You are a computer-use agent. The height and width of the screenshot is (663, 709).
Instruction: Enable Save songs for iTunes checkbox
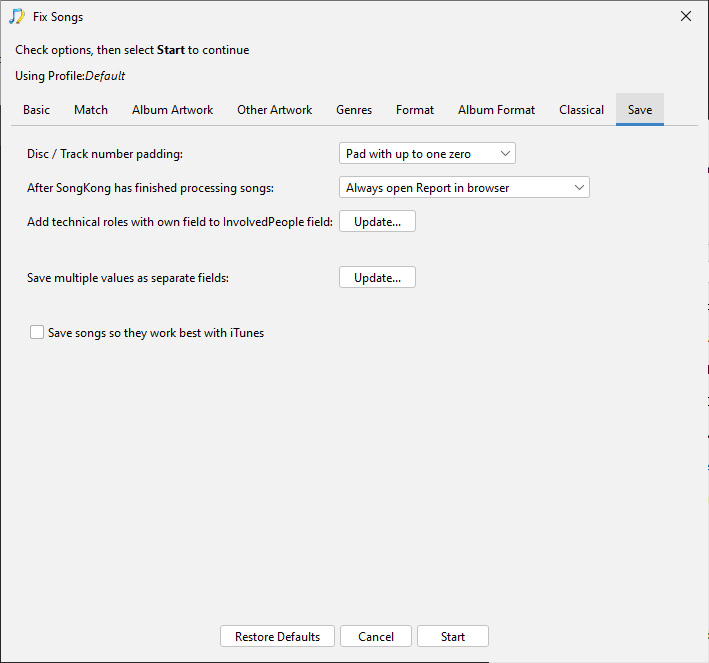[37, 332]
